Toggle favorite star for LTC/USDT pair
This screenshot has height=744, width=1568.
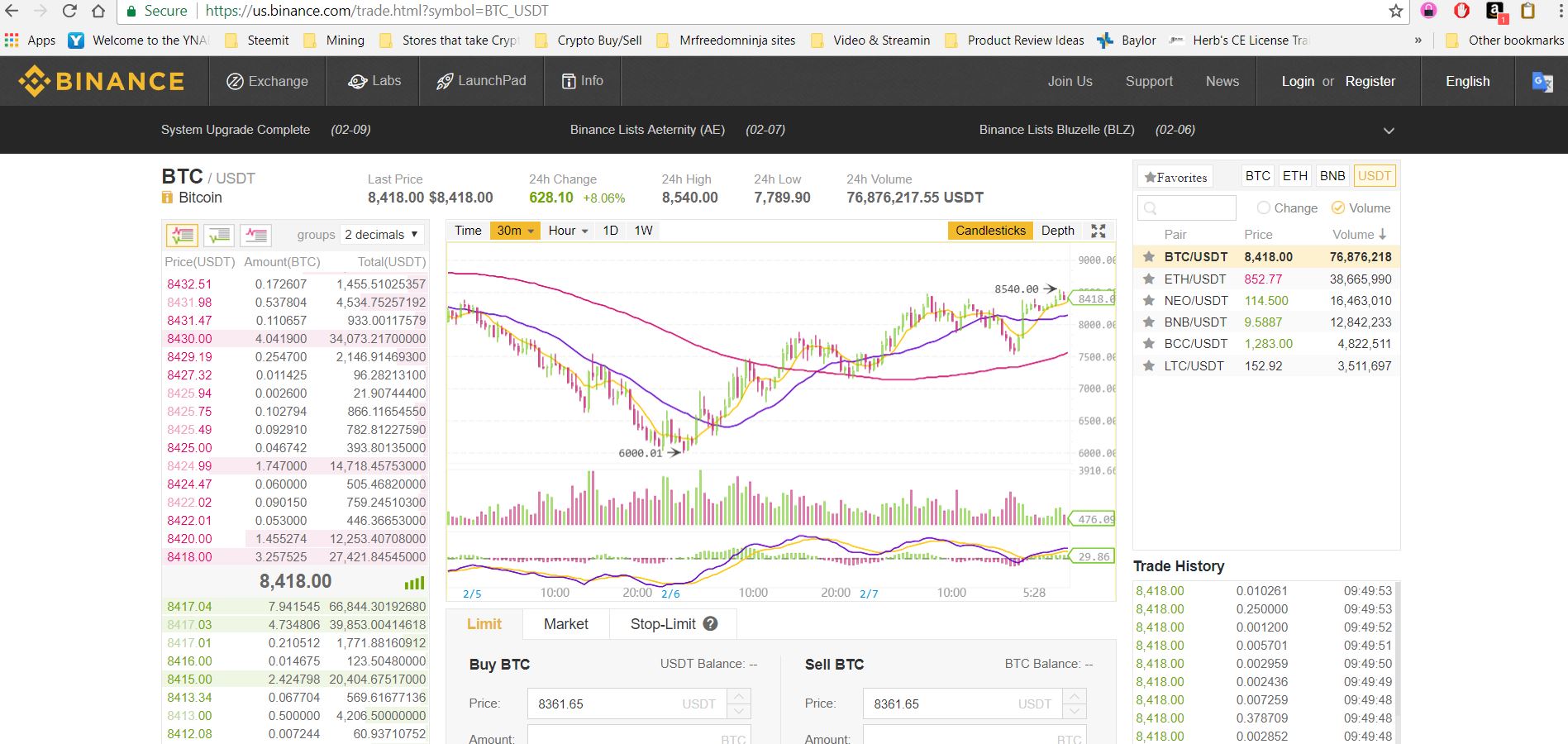click(x=1148, y=365)
